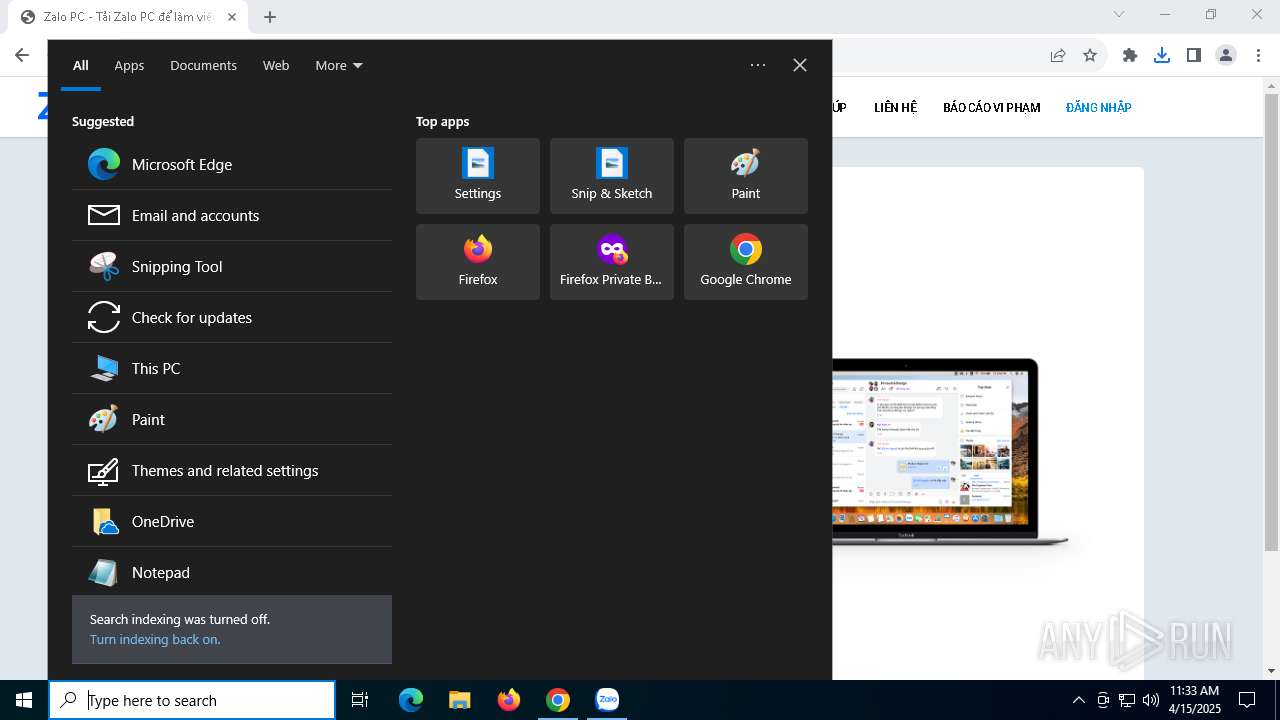
Task: Open Chrome downloads icon
Action: [1162, 55]
